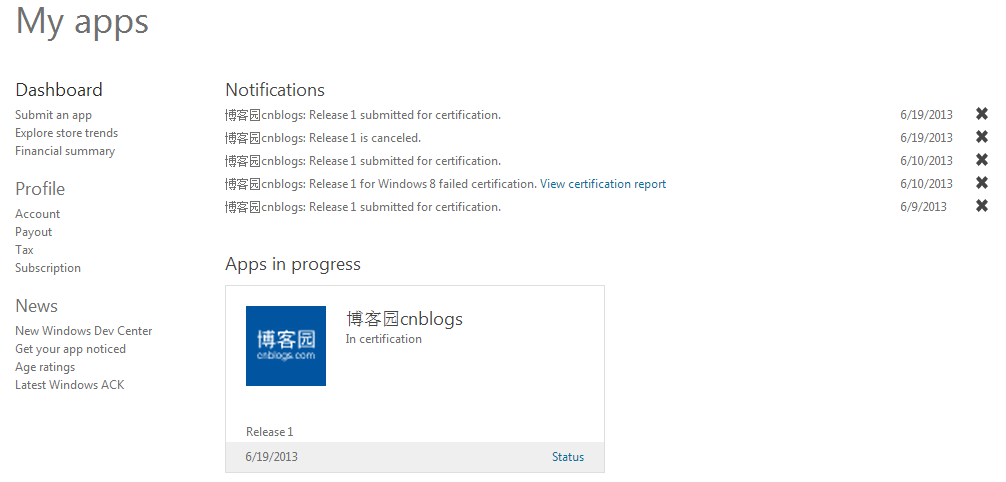Screen dimensions: 1006x482
Task: Dismiss the 6/9/2013 notification
Action: point(982,206)
